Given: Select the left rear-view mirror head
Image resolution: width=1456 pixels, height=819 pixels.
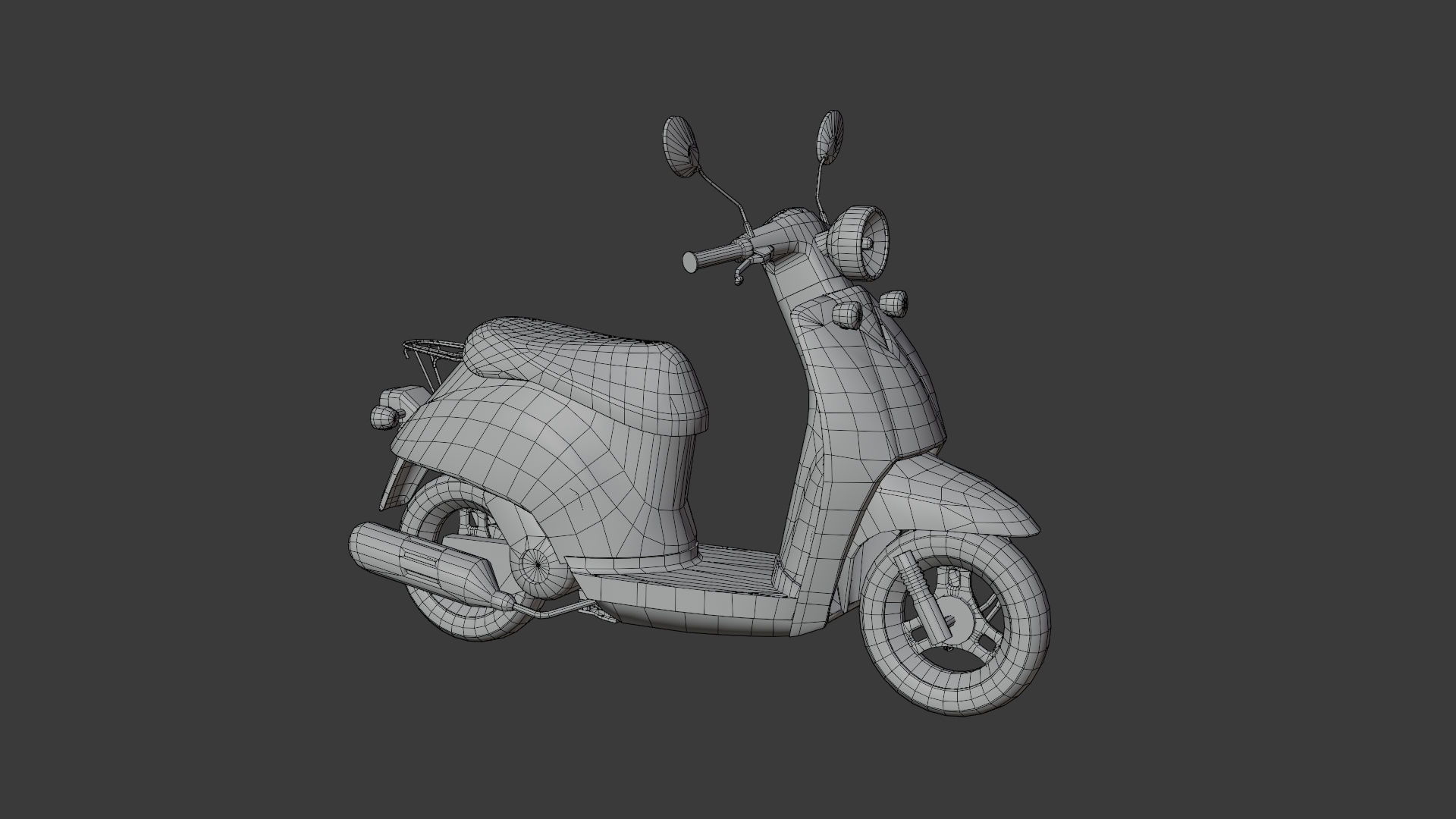Looking at the screenshot, I should [680, 147].
